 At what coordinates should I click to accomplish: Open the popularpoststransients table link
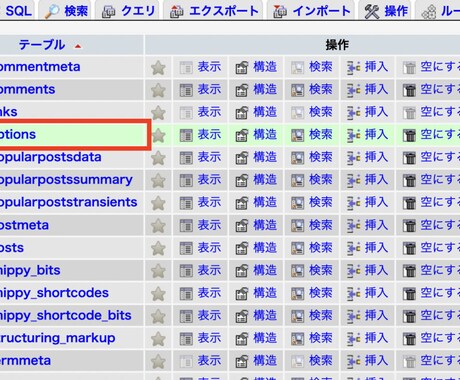click(x=69, y=202)
